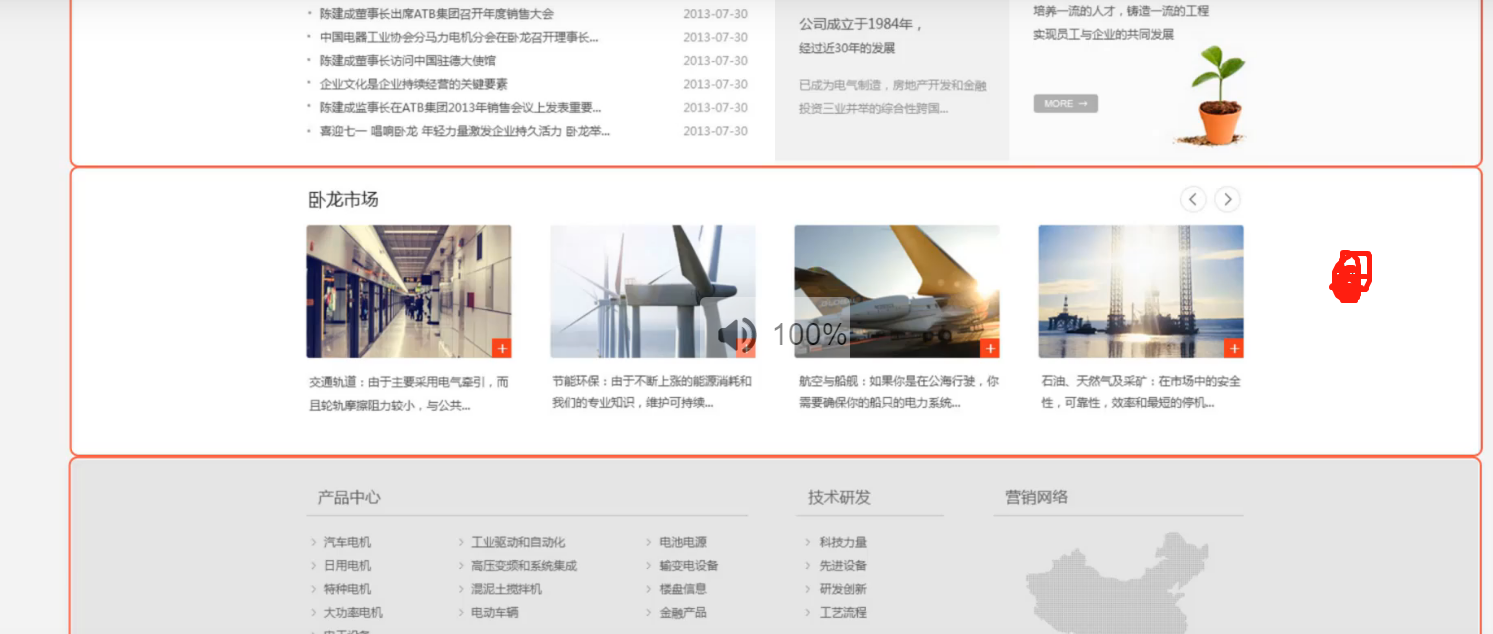
Task: Open the 节能环保 wind turbine thumbnail
Action: coord(652,291)
